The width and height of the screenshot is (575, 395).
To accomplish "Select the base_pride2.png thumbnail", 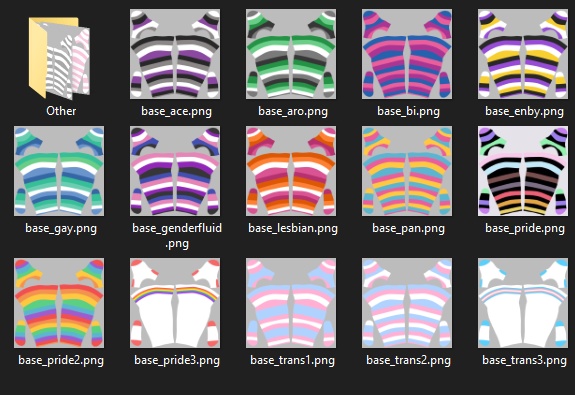I will tap(59, 303).
